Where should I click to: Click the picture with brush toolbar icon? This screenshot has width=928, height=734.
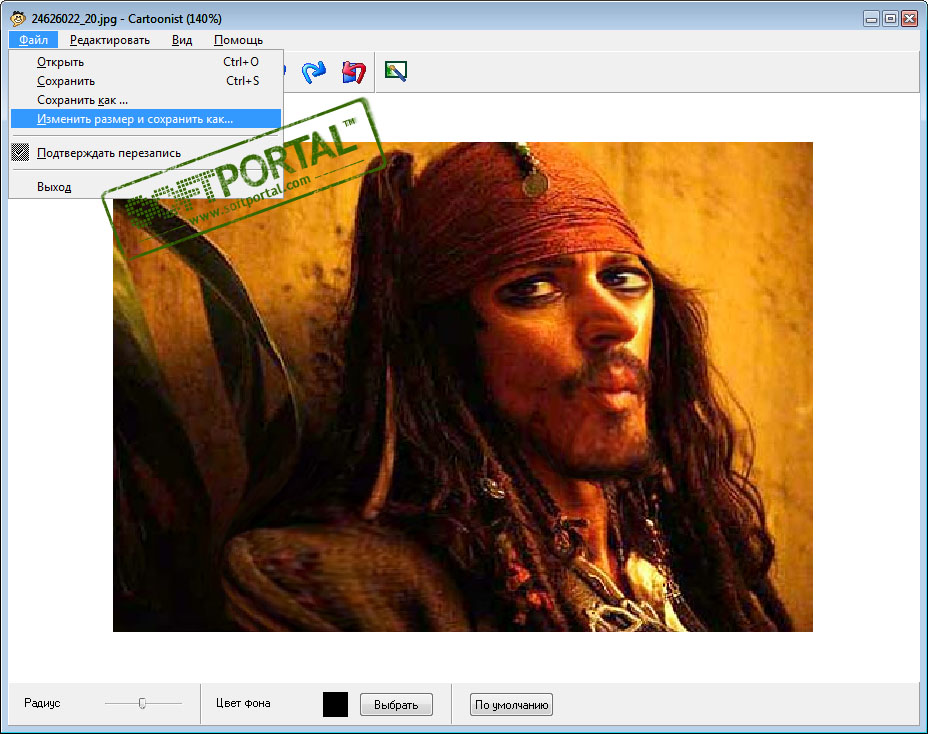tap(396, 71)
